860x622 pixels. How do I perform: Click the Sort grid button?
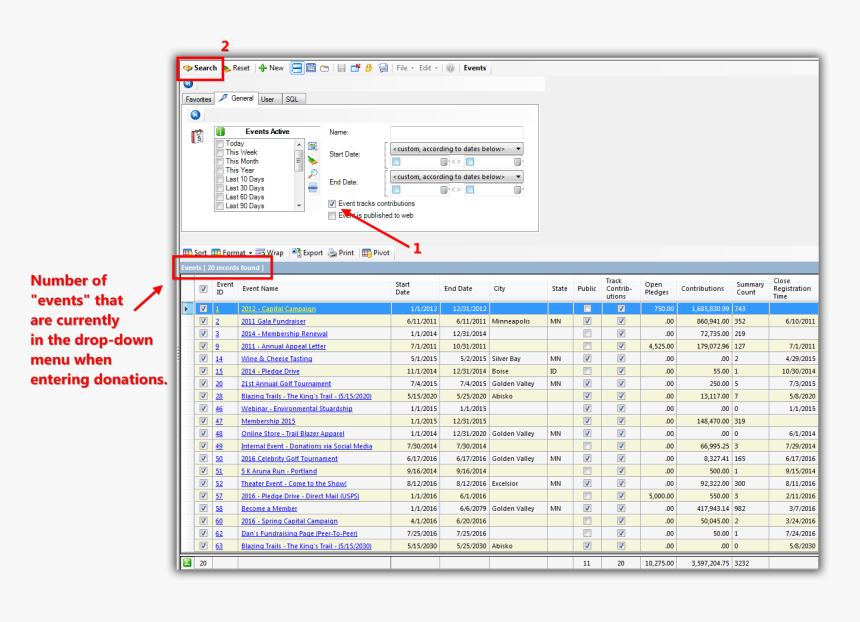195,253
